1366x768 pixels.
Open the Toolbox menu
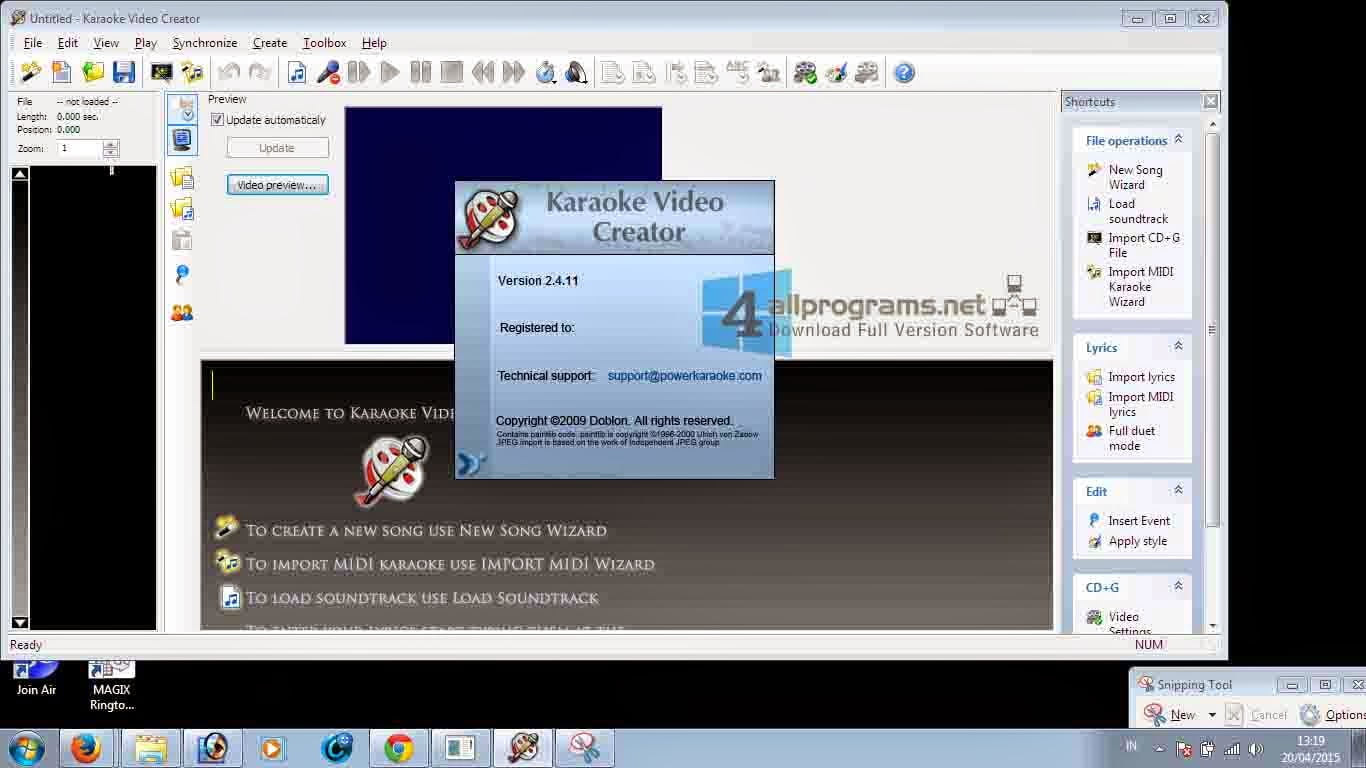click(x=325, y=43)
